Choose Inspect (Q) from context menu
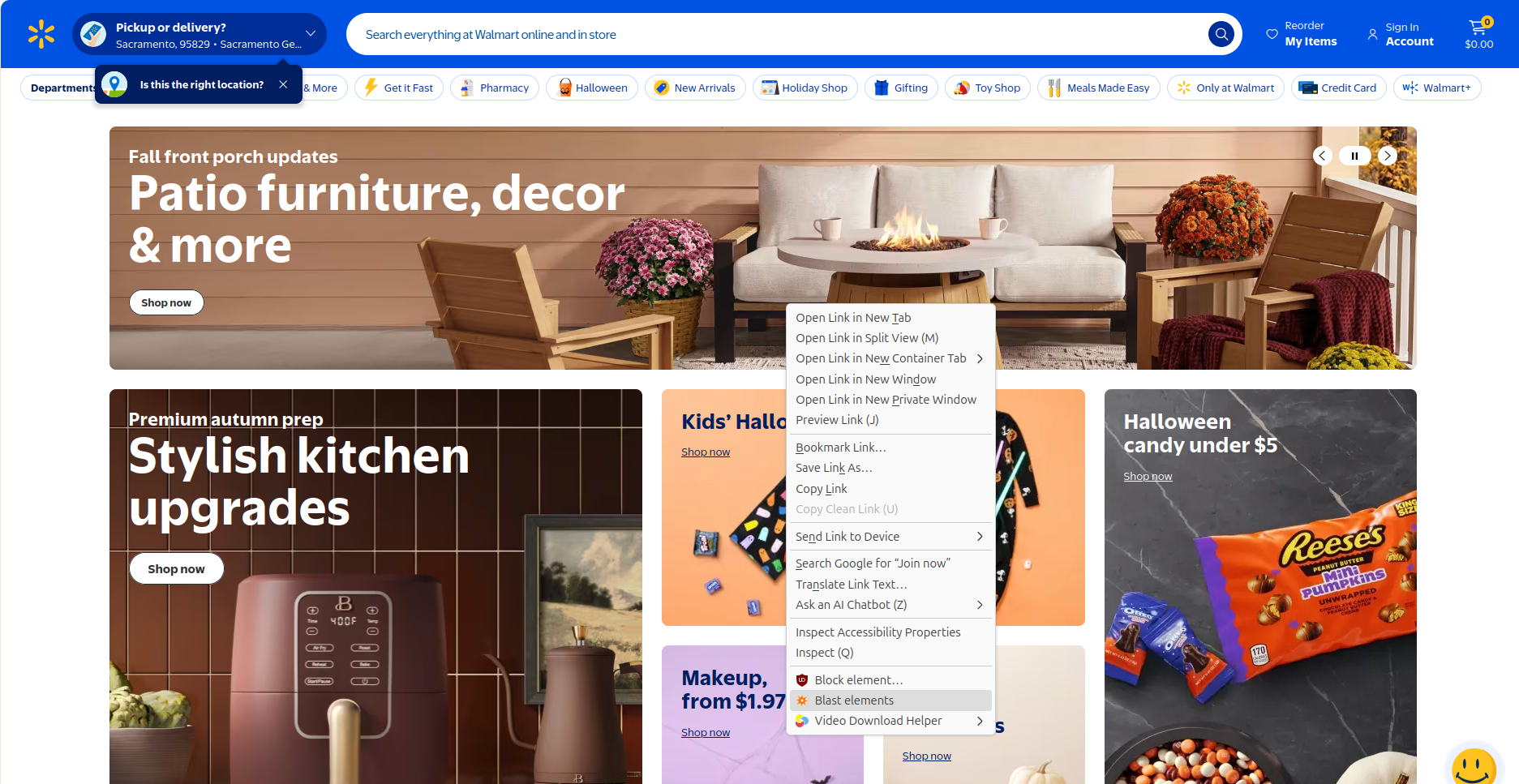 [x=890, y=653]
